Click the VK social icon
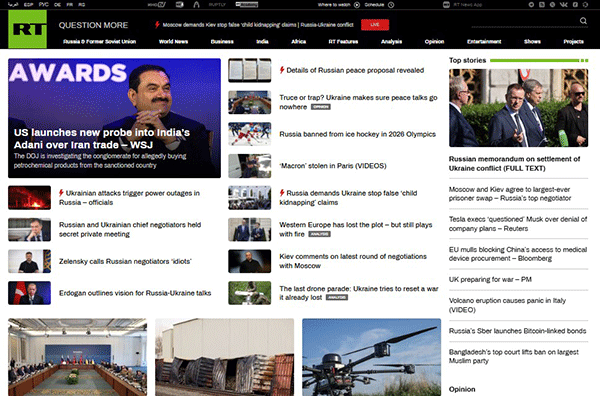 [x=564, y=5]
